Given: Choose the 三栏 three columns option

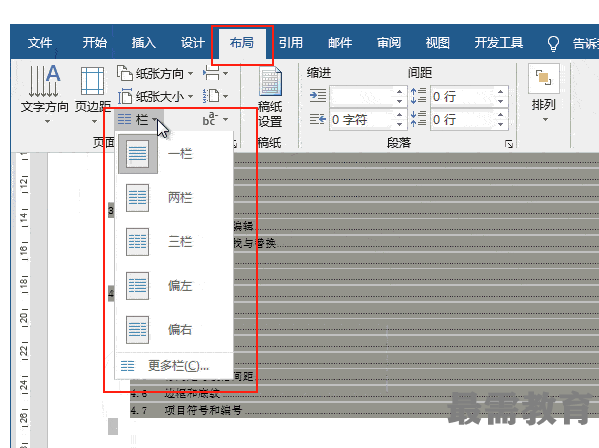Looking at the screenshot, I should [x=174, y=242].
